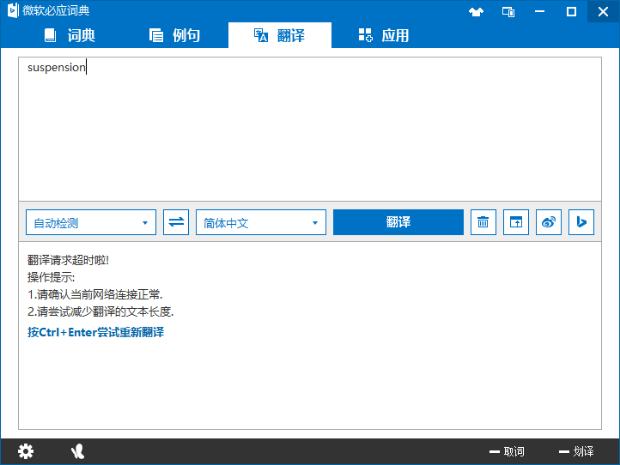Click the Bing Dictionary app logo
This screenshot has width=620, height=465.
pos(13,10)
